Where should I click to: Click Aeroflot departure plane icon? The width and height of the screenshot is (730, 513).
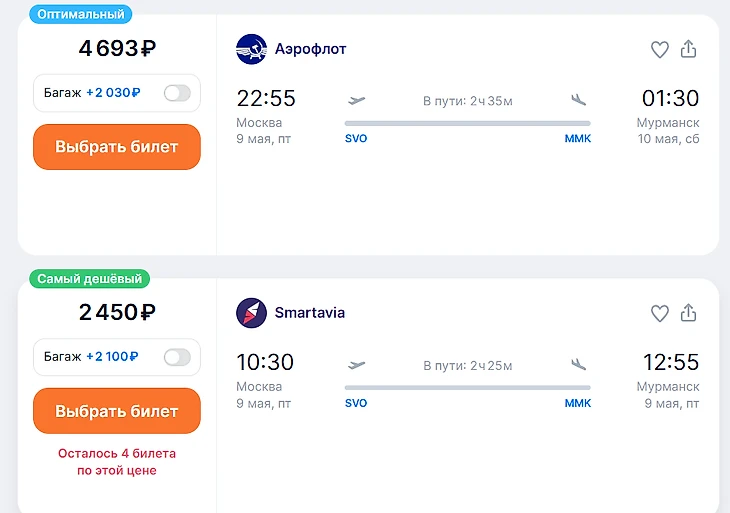[x=356, y=100]
